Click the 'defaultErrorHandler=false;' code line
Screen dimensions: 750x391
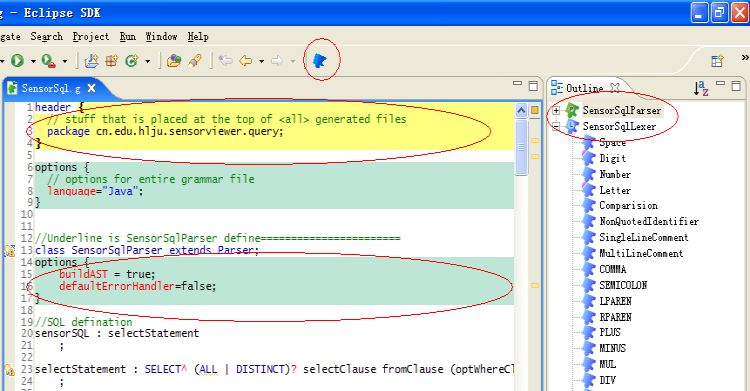coord(138,286)
